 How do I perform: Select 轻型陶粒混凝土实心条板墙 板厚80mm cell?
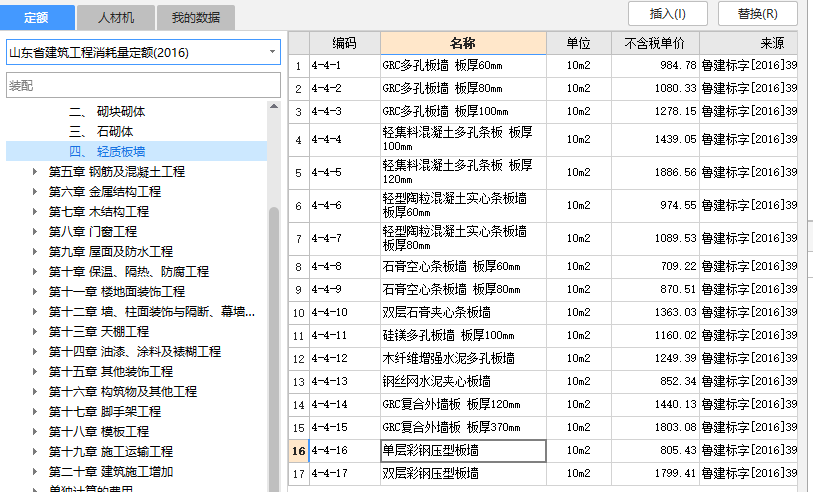coord(463,239)
